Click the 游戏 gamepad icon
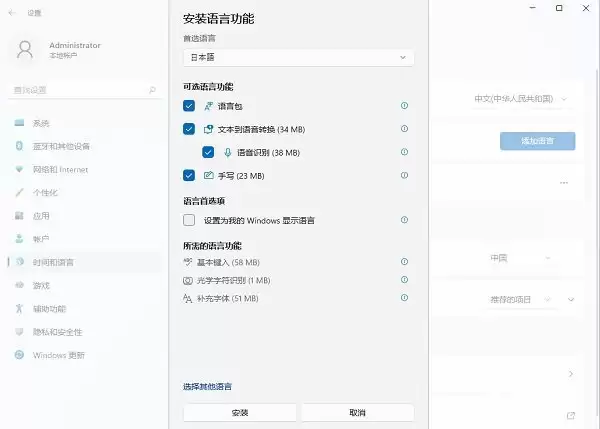The height and width of the screenshot is (429, 600). point(19,285)
